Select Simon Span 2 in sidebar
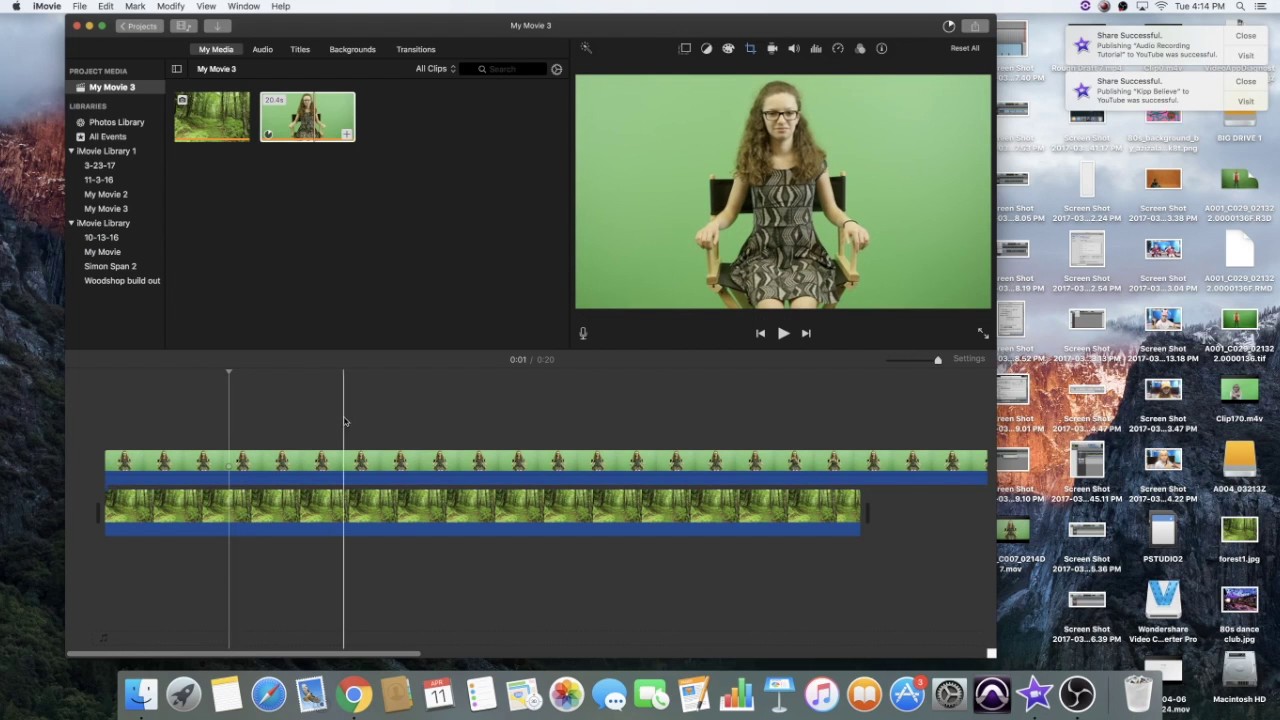Screen dimensions: 1280x720 tap(110, 266)
